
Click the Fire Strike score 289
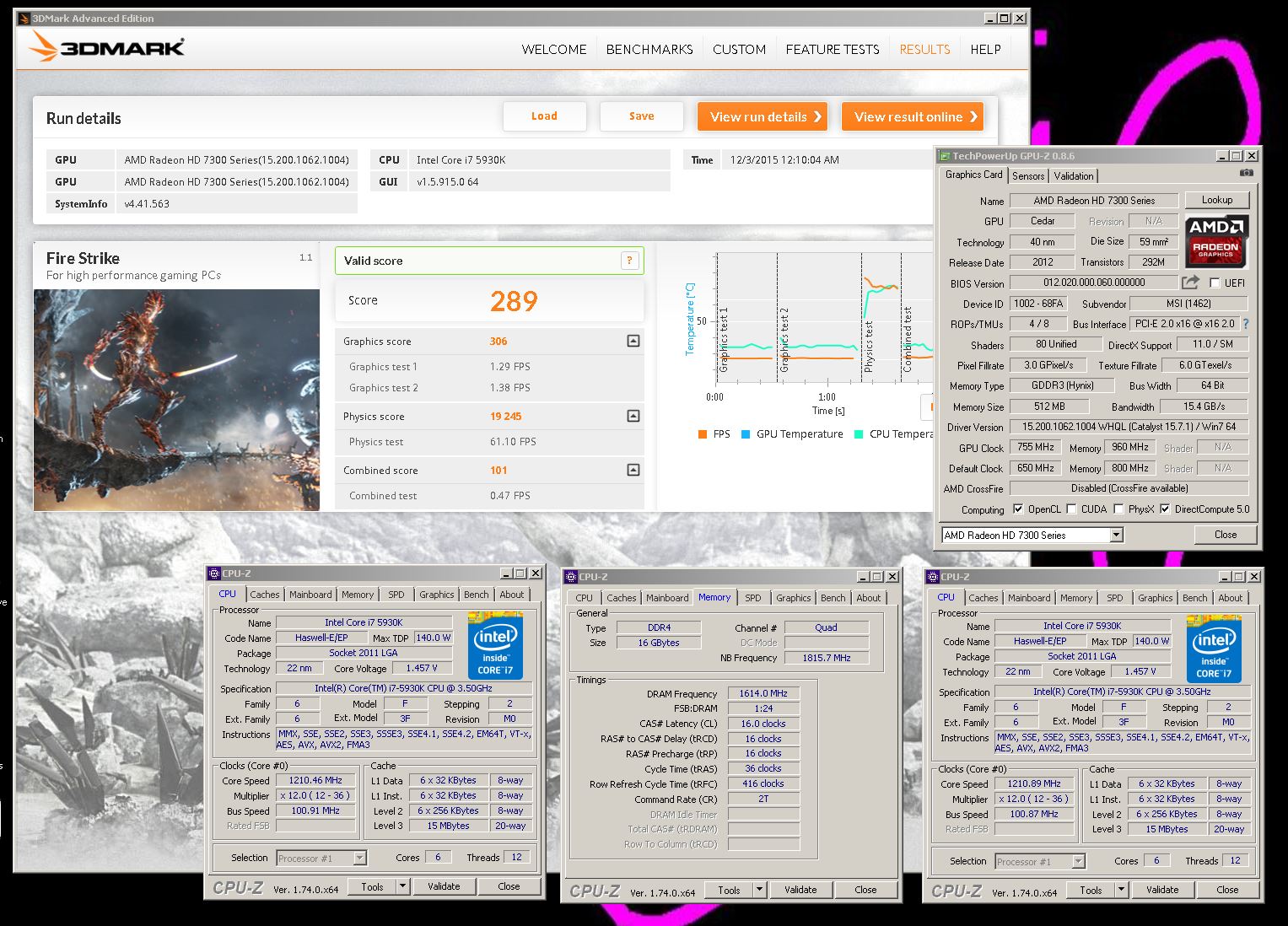coord(514,301)
